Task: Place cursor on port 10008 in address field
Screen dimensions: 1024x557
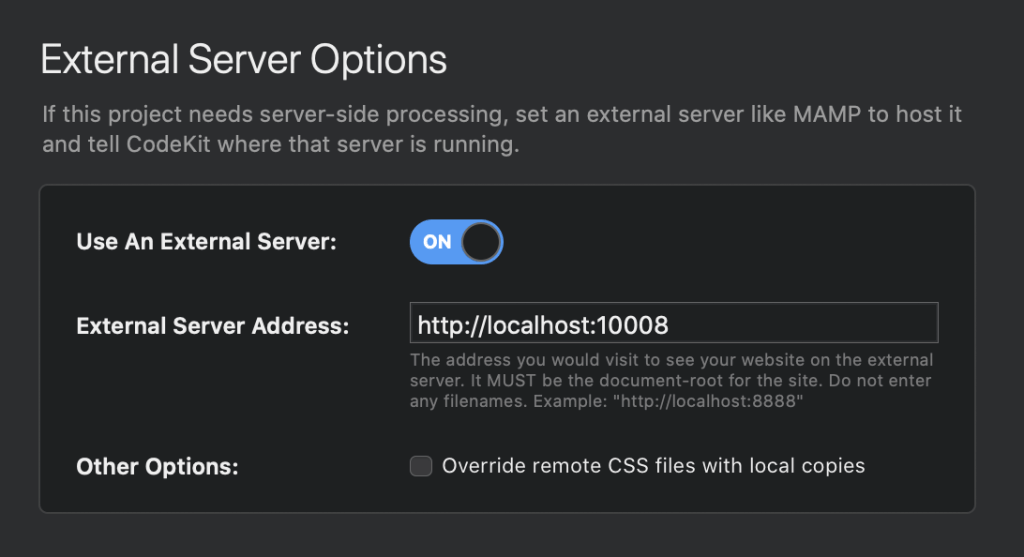Action: click(x=632, y=325)
